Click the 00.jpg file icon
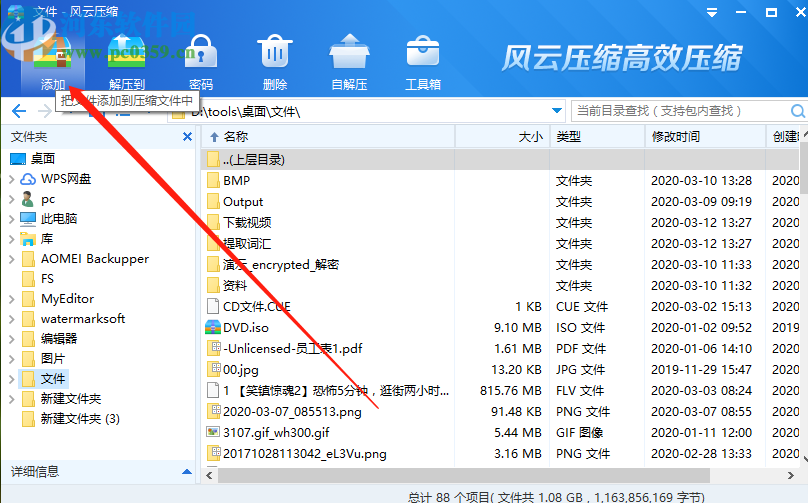Image resolution: width=808 pixels, height=503 pixels. [213, 370]
